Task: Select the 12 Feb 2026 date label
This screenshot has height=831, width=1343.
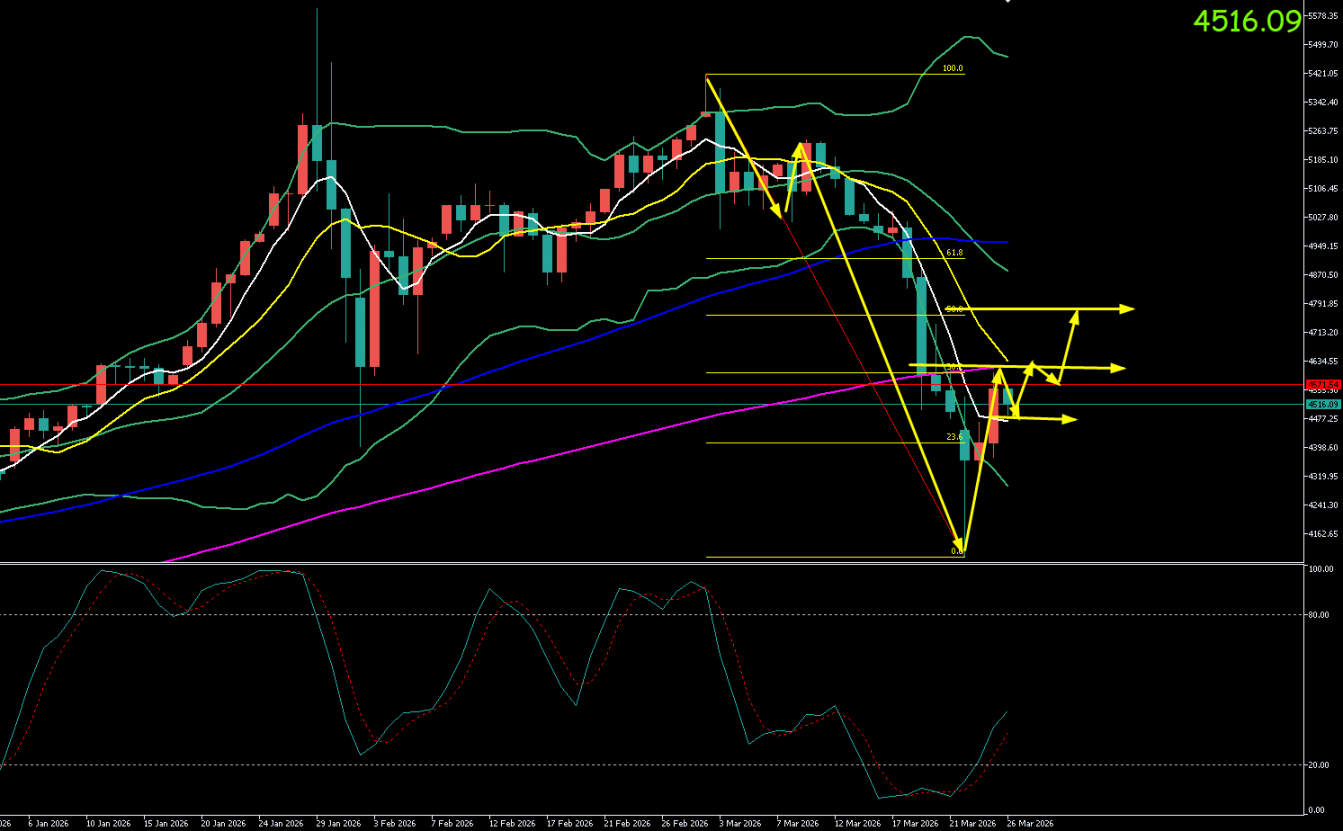Action: coord(509,824)
